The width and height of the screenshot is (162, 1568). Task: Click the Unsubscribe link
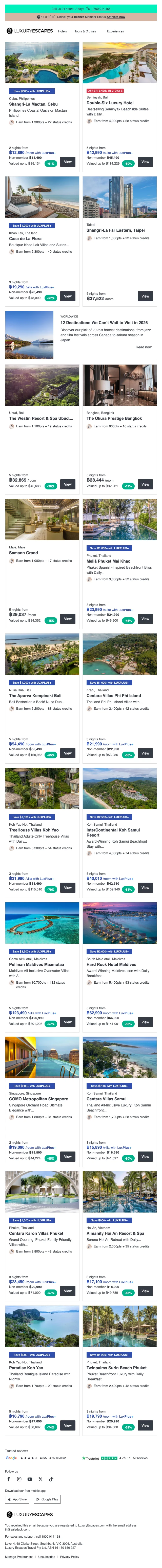[46, 1556]
